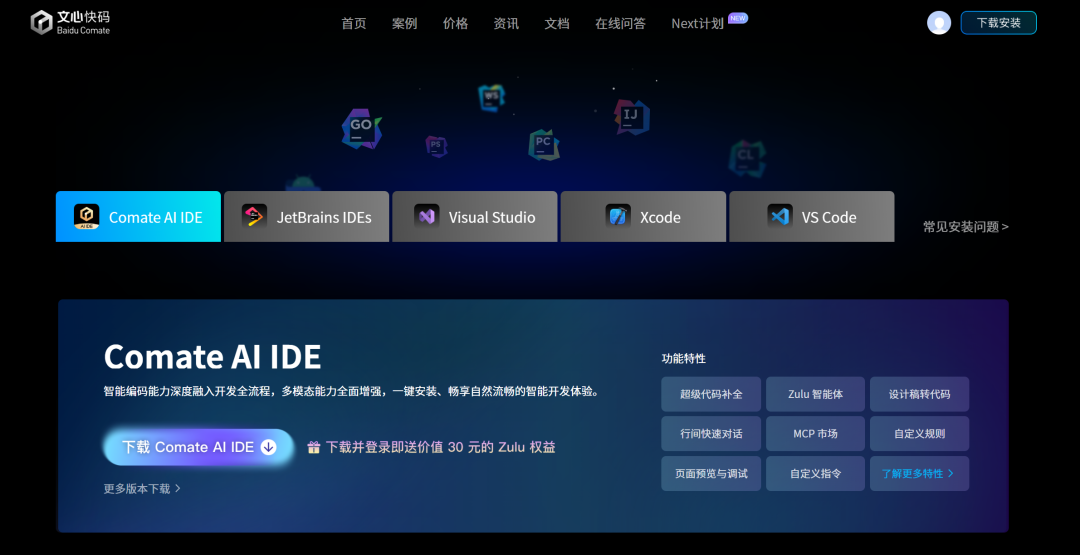This screenshot has width=1080, height=555.
Task: Click the floating PyCharm PC icon
Action: click(x=543, y=144)
